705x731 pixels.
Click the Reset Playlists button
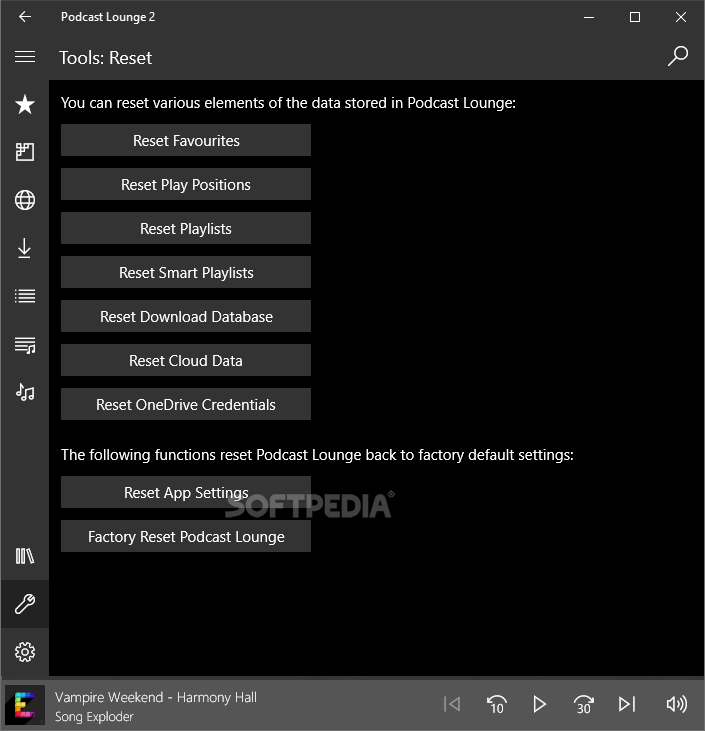(186, 228)
